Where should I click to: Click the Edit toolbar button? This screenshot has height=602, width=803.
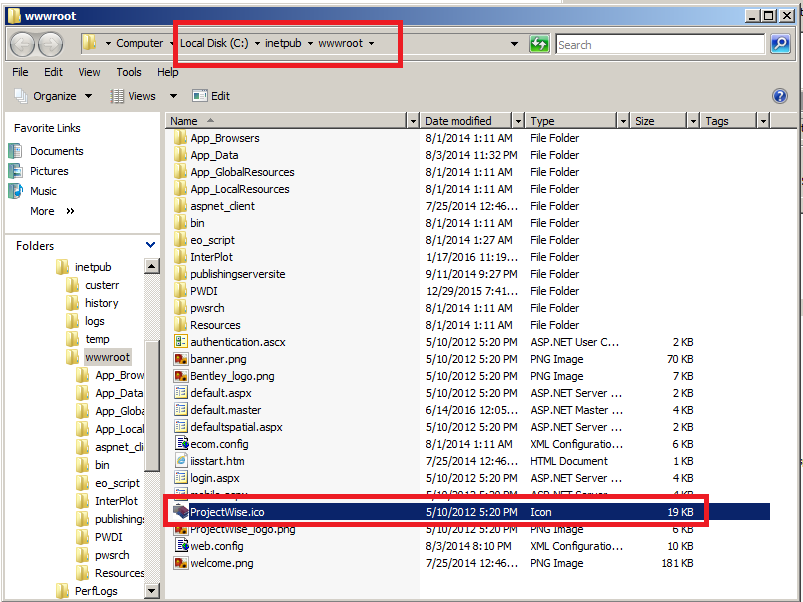click(x=211, y=96)
